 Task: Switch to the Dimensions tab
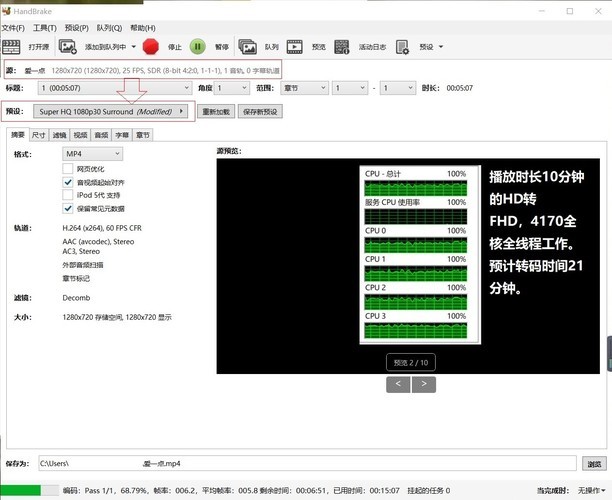pyautogui.click(x=39, y=135)
